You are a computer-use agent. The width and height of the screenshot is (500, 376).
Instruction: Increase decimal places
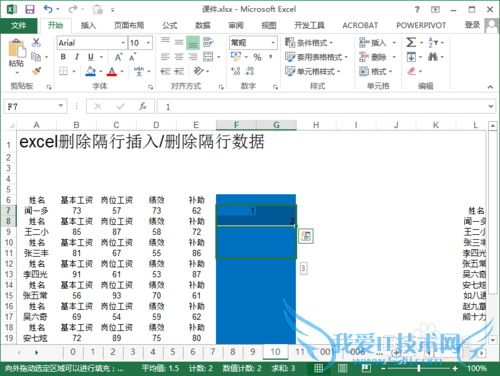point(236,71)
